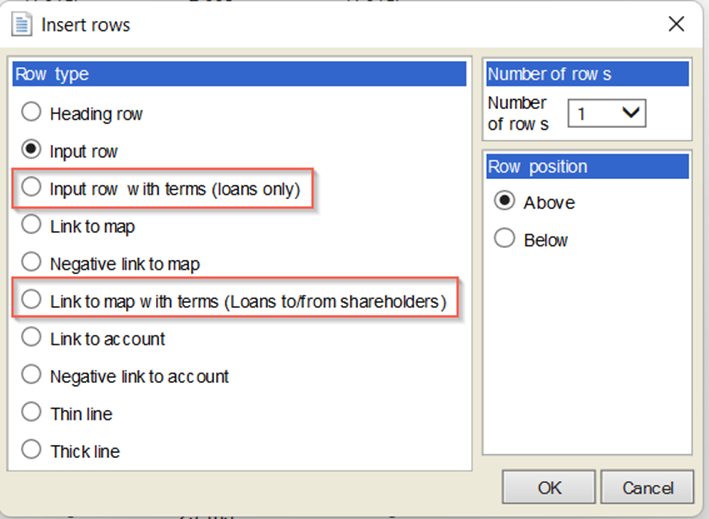The image size is (709, 519).
Task: Set row position to Below
Action: [x=505, y=239]
